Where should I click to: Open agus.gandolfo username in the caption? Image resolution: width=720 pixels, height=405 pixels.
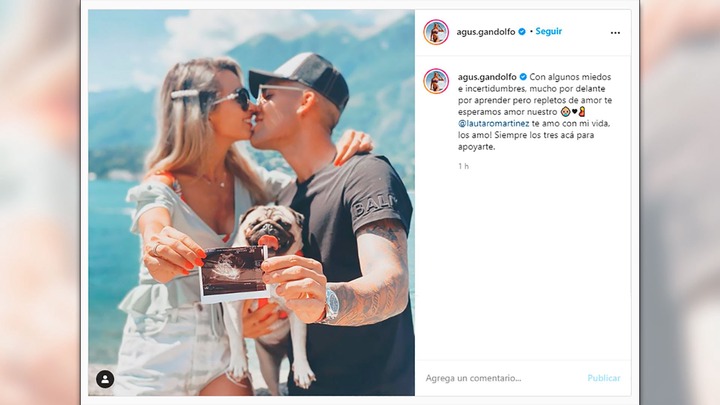(487, 77)
